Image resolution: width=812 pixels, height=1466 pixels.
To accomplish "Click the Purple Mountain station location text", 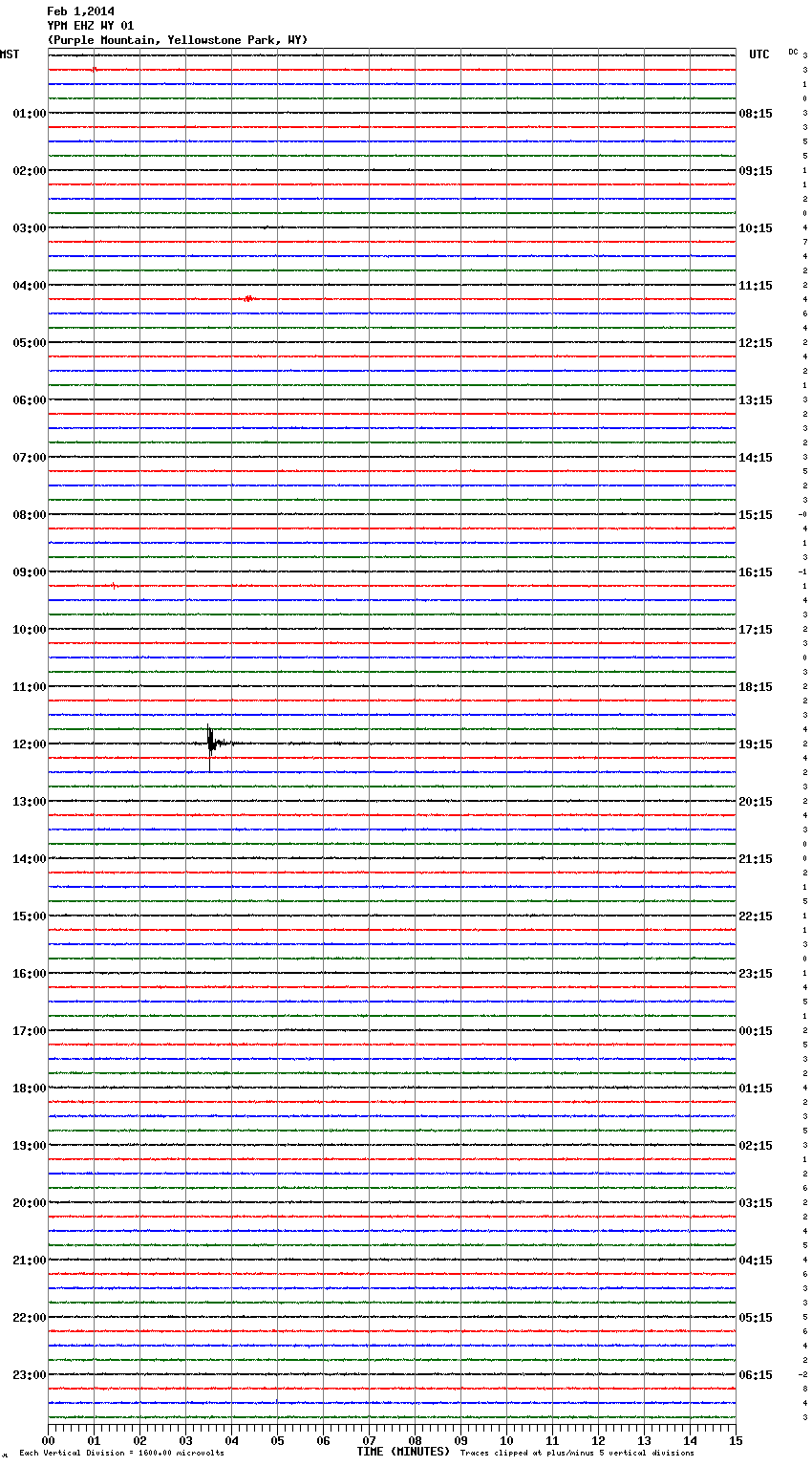I will coord(178,40).
